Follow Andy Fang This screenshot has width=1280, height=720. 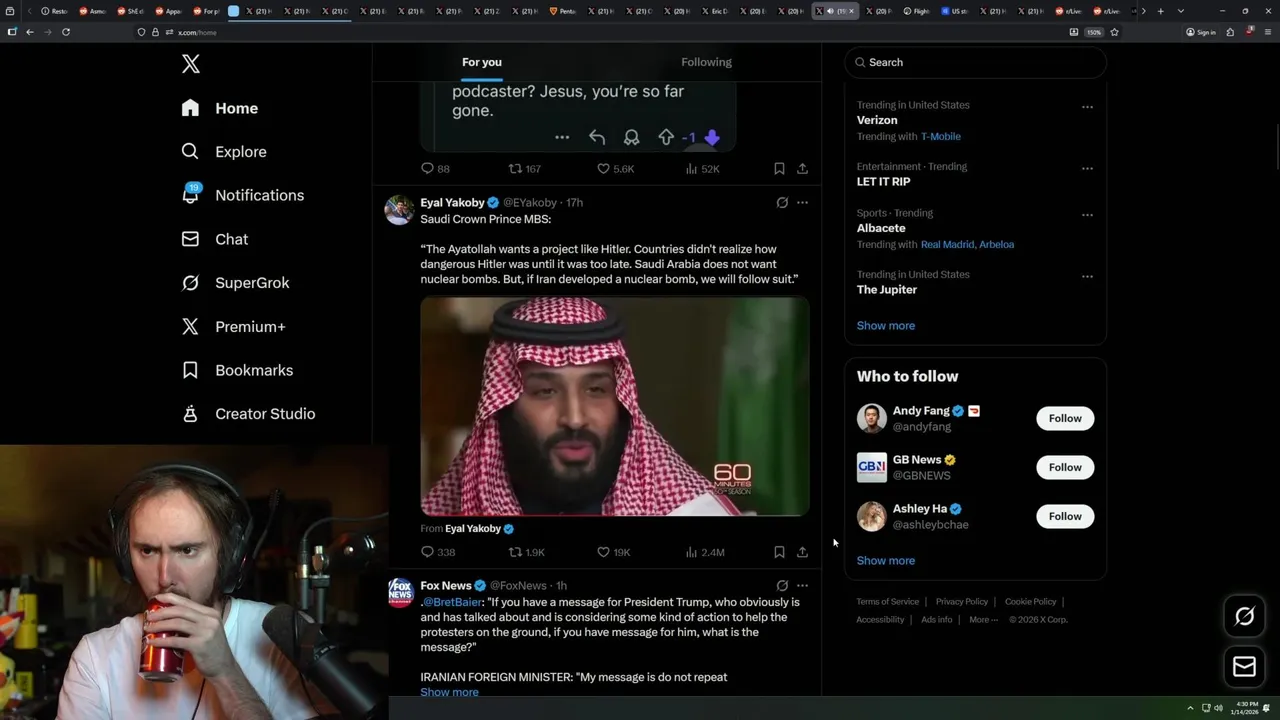pos(1065,418)
